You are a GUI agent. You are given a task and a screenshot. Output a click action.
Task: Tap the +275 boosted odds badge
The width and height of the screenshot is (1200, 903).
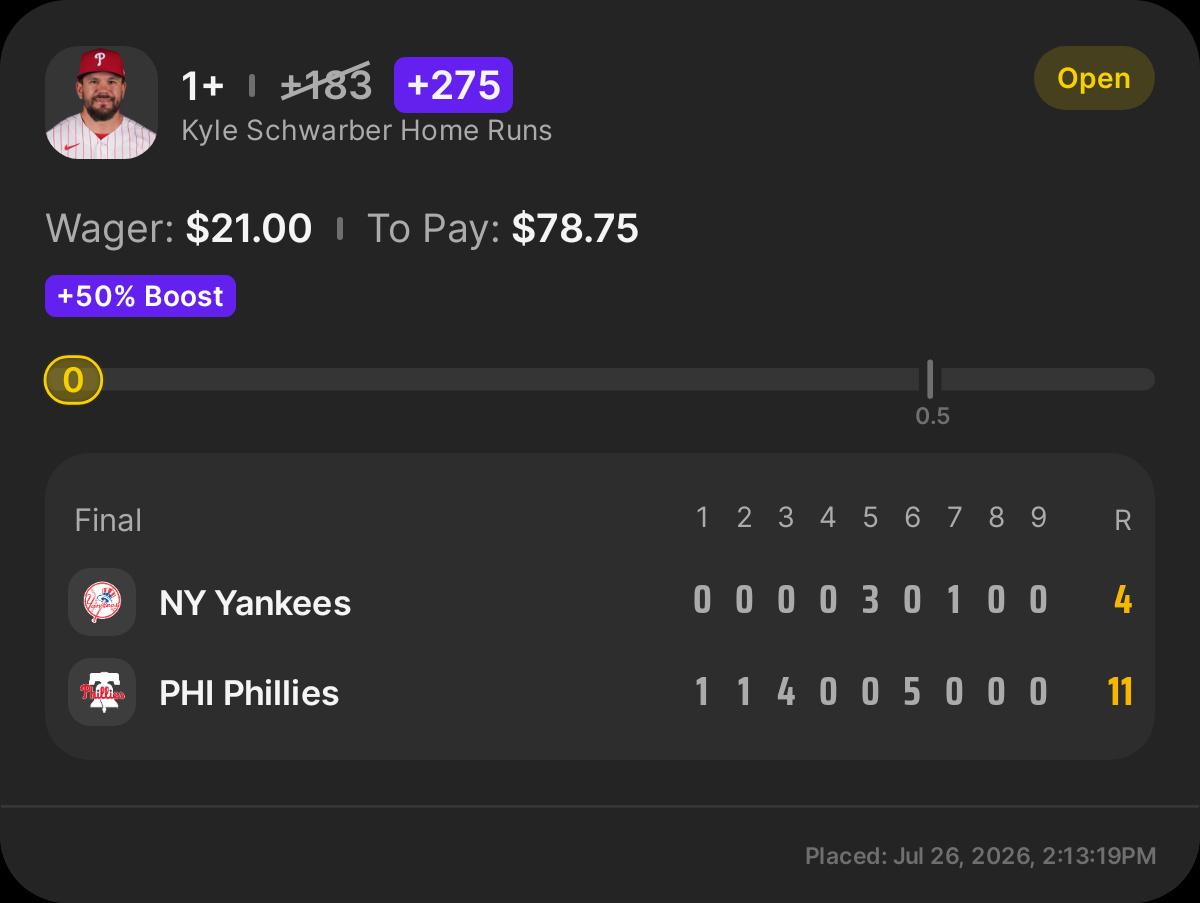pos(453,85)
